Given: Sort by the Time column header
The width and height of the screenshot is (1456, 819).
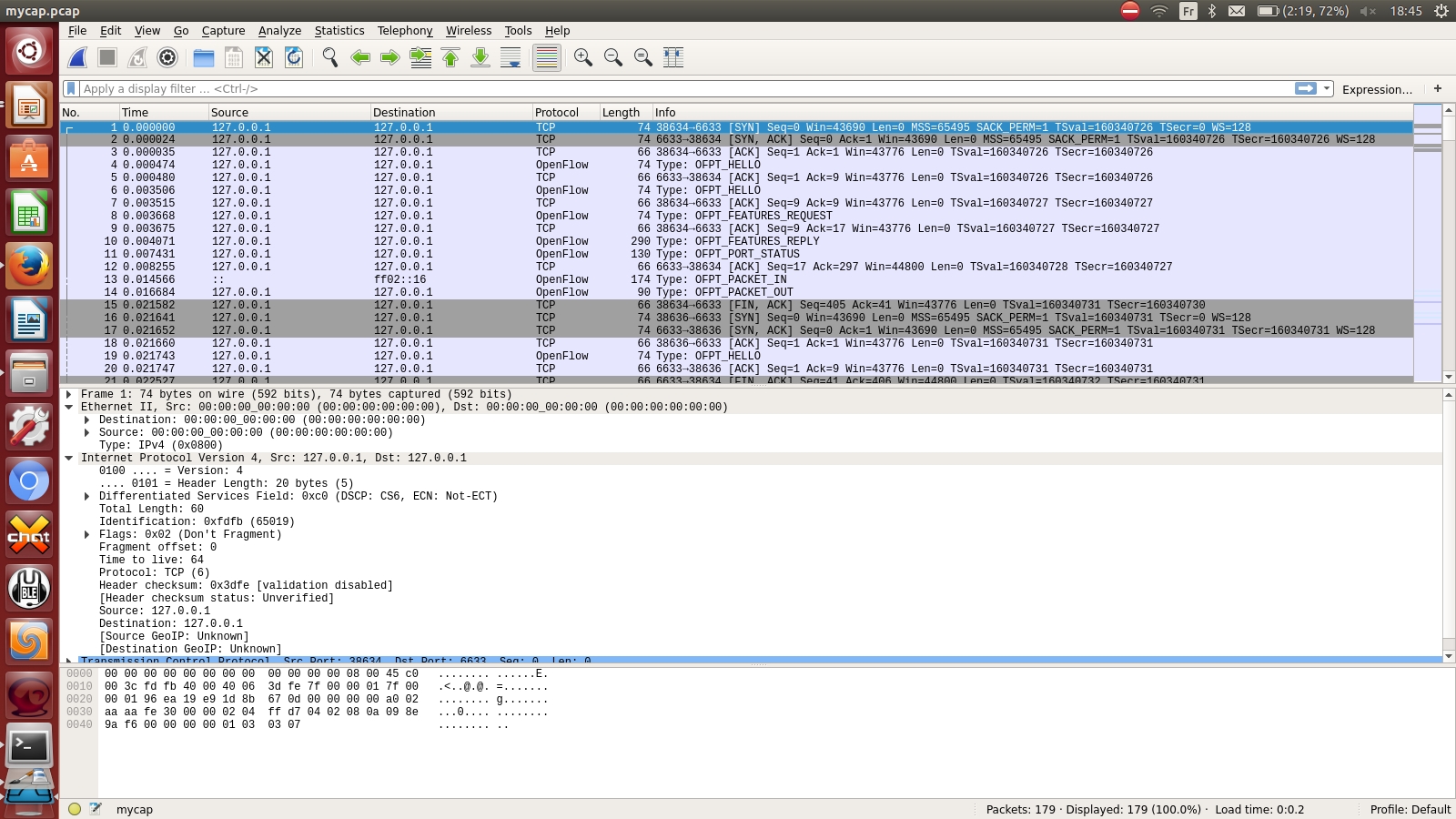Looking at the screenshot, I should [163, 112].
